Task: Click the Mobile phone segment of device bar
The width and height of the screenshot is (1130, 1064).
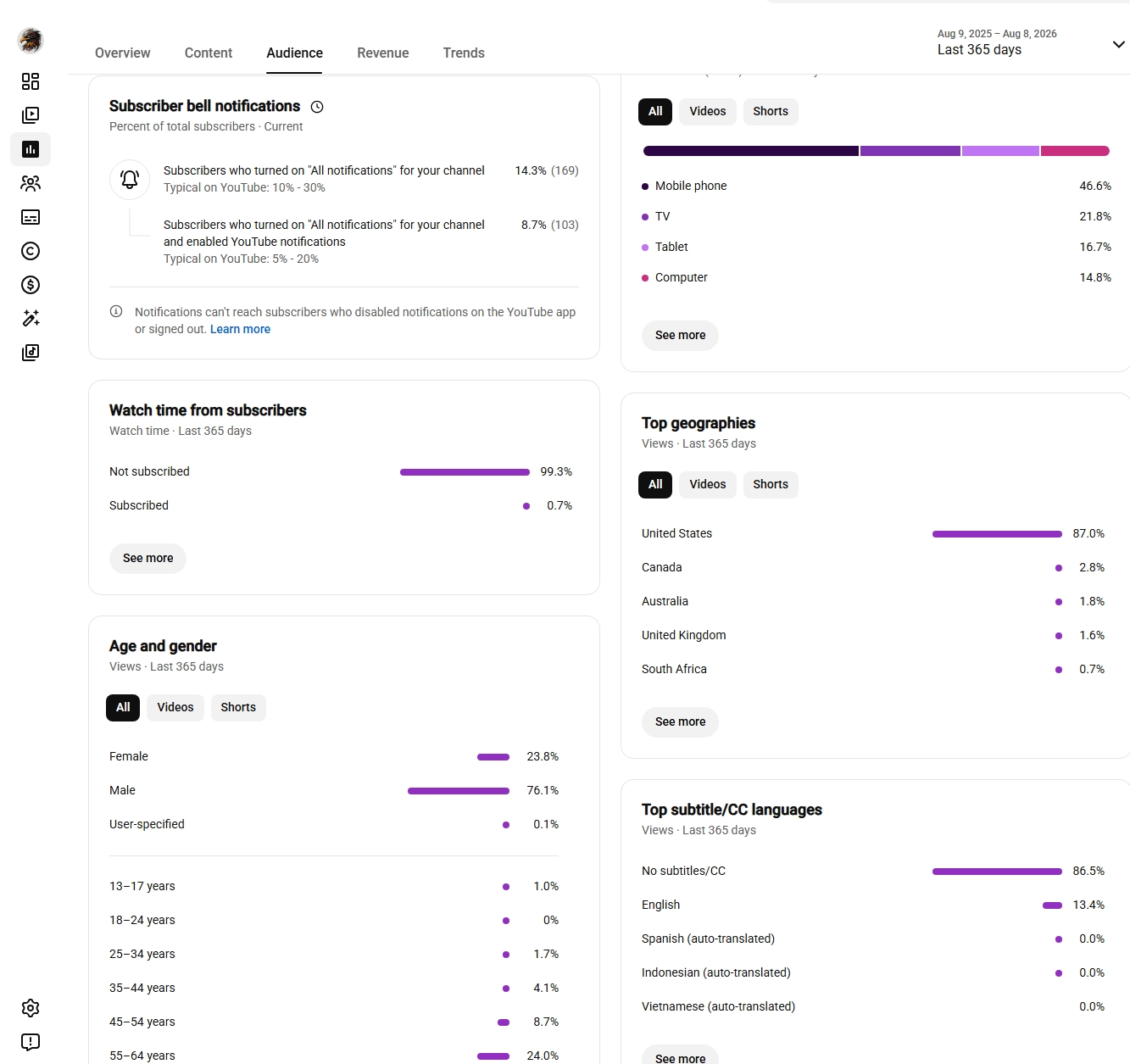Action: [750, 151]
